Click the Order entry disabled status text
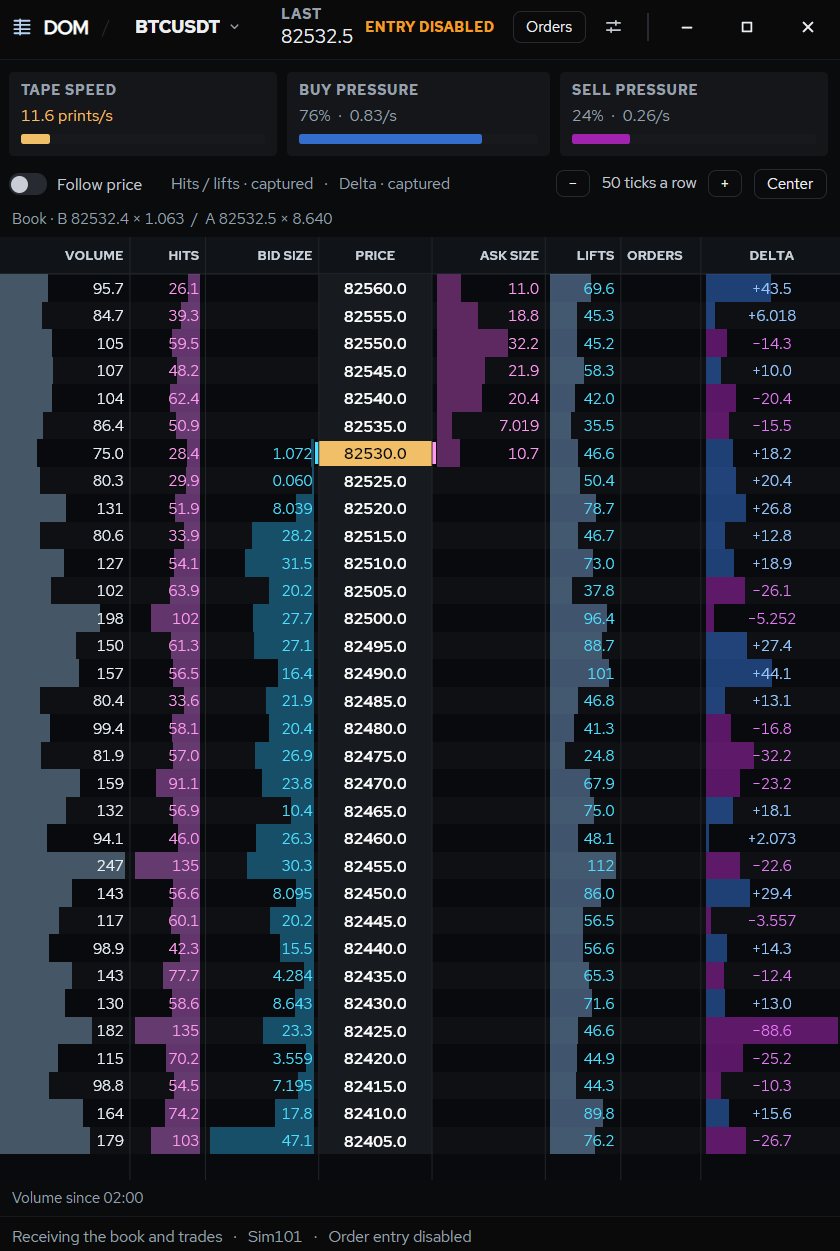 pos(400,1237)
